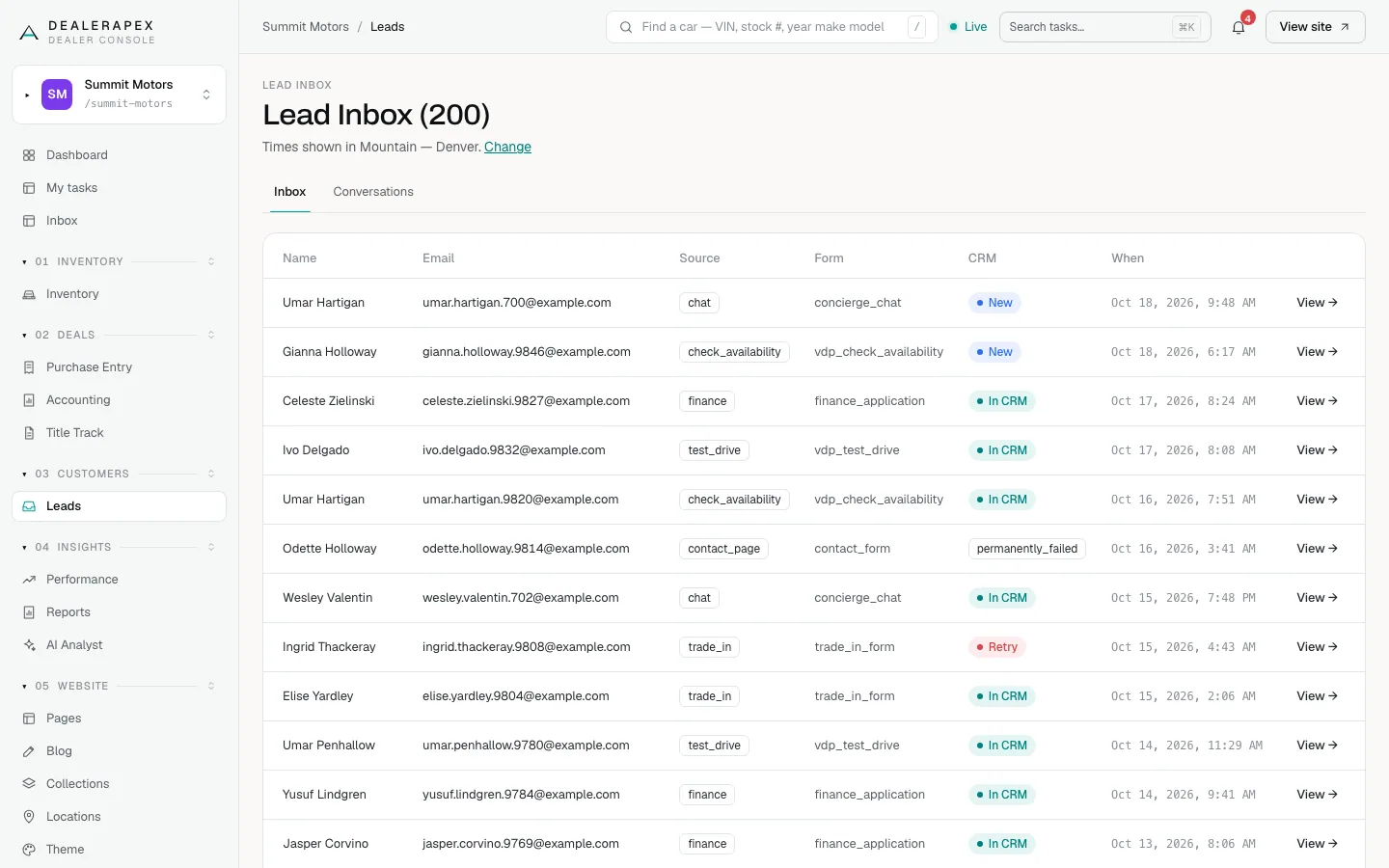Click the Inbox sidebar icon

[29, 221]
